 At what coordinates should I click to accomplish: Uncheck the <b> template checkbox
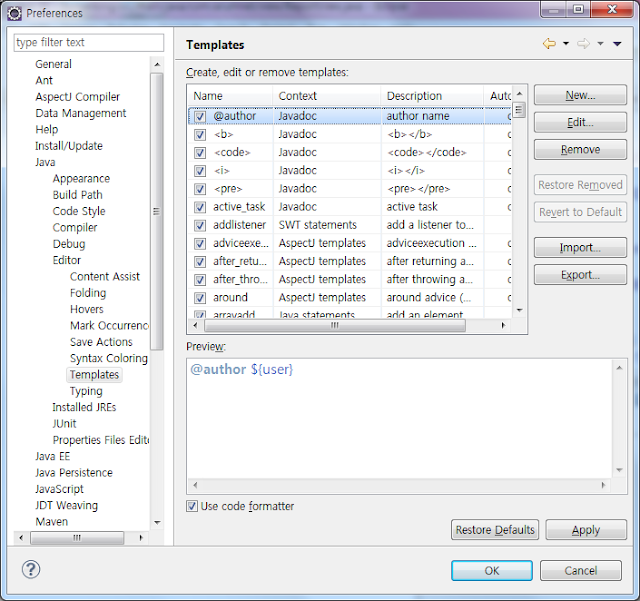[x=200, y=134]
